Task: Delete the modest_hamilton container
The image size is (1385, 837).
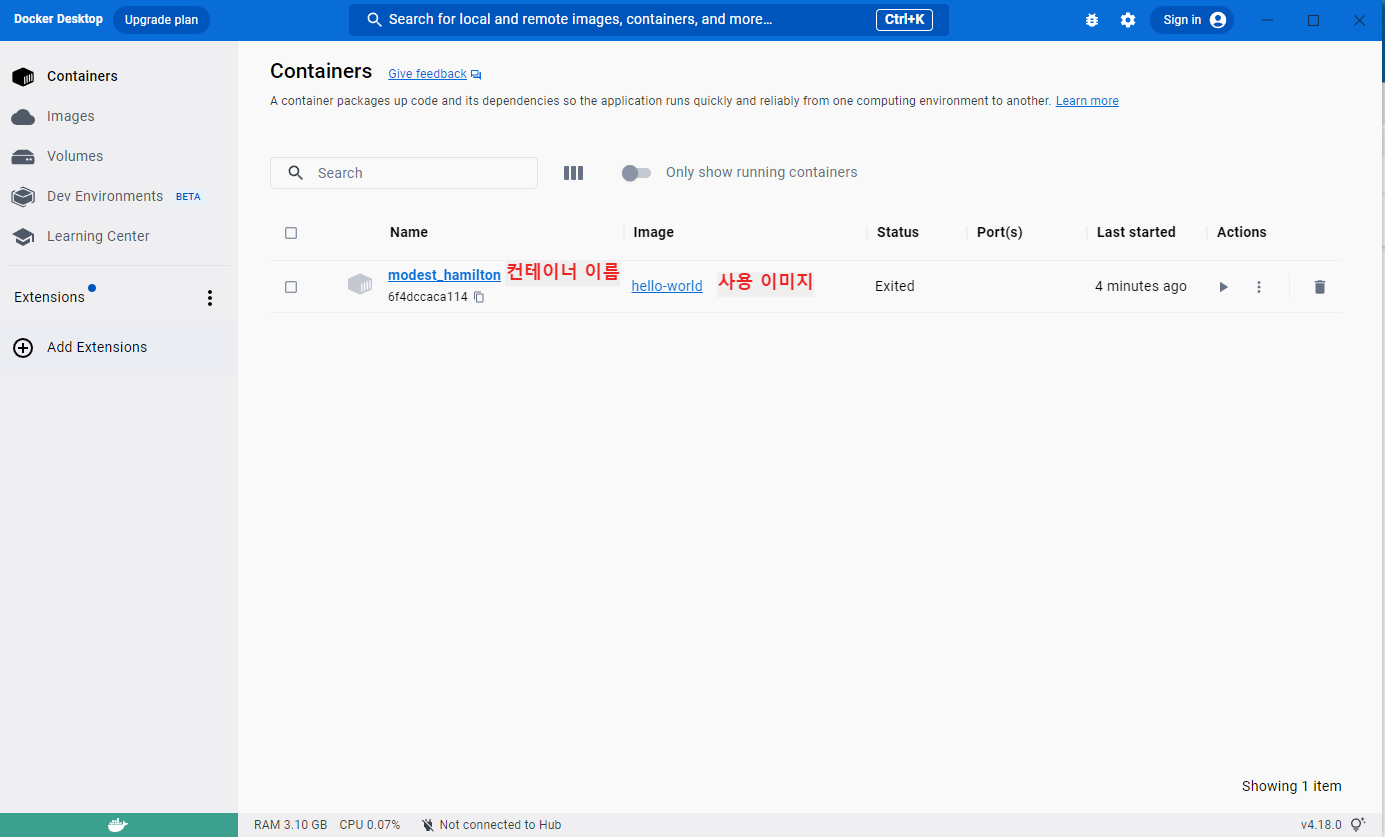Action: (x=1320, y=287)
